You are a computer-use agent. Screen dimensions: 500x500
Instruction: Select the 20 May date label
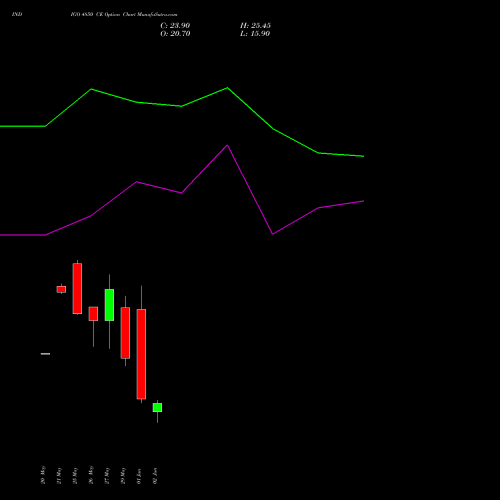43,475
